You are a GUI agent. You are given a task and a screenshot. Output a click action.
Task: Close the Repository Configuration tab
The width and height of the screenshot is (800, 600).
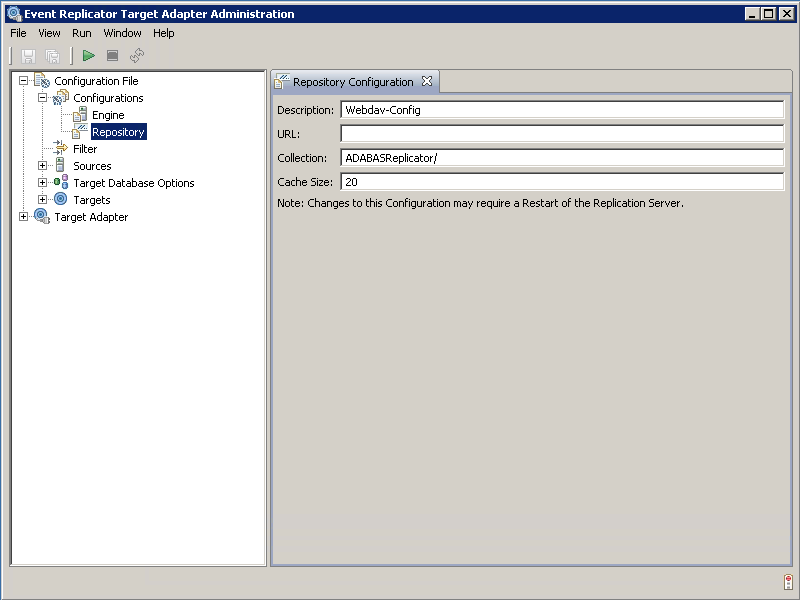pyautogui.click(x=427, y=81)
